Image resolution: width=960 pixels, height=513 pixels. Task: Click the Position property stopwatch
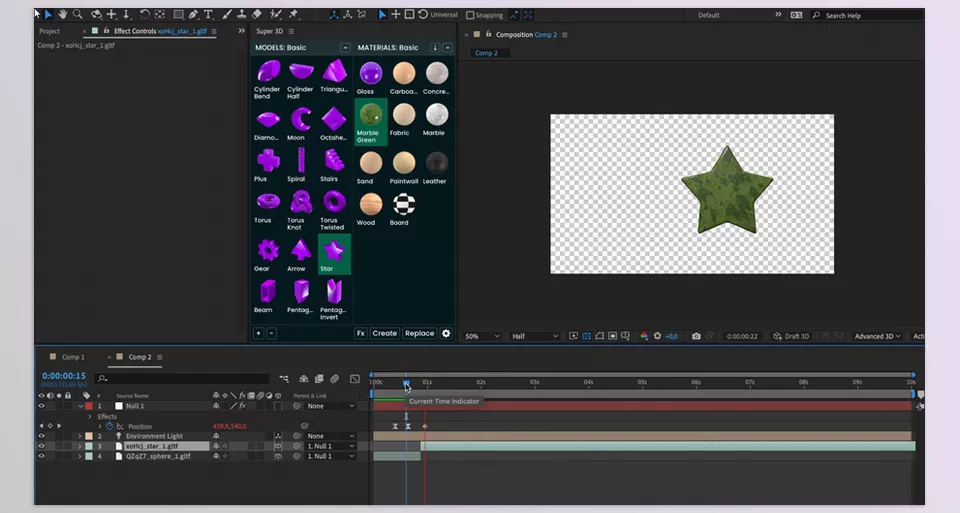[110, 426]
